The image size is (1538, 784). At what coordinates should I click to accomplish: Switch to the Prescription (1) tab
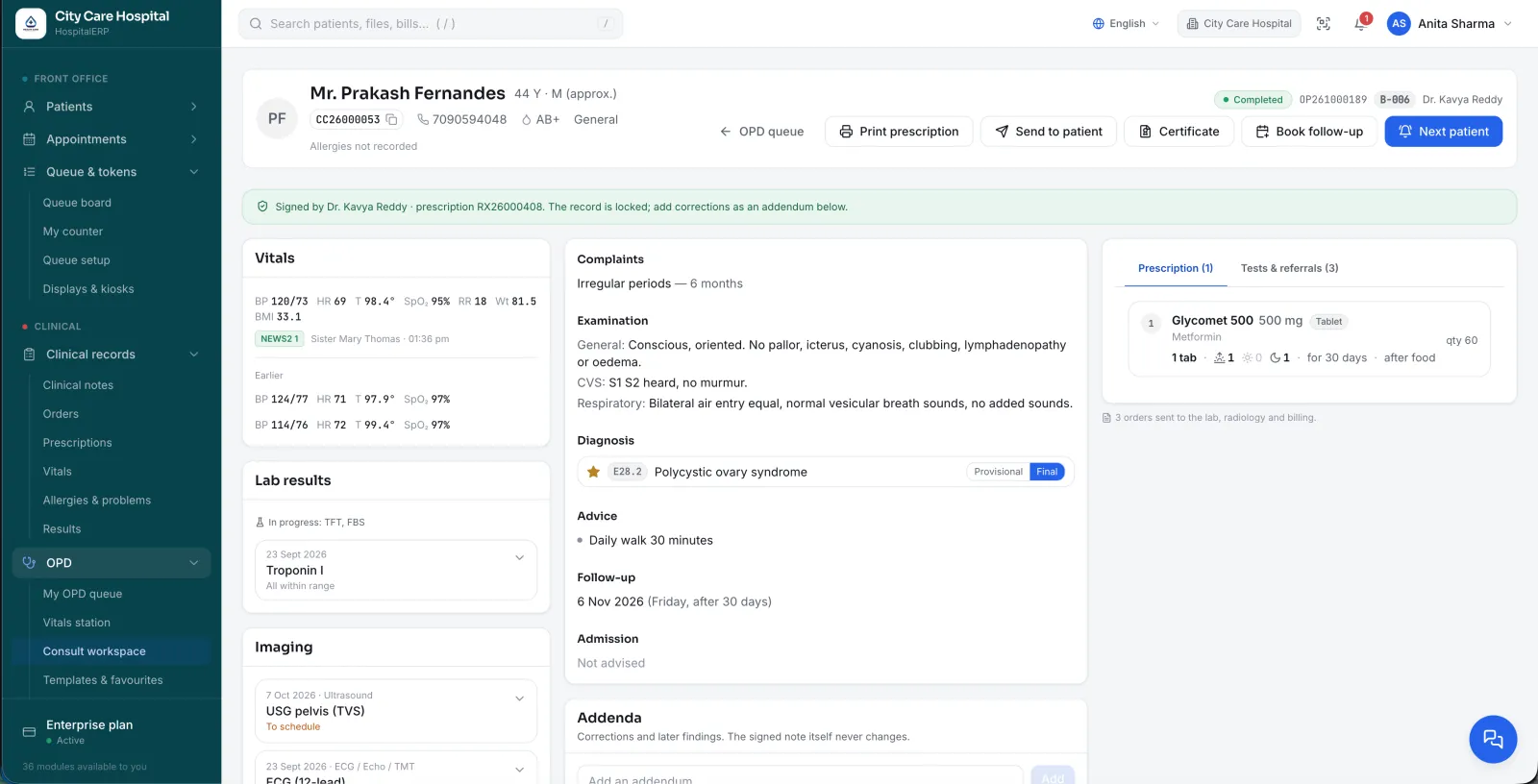(1175, 268)
